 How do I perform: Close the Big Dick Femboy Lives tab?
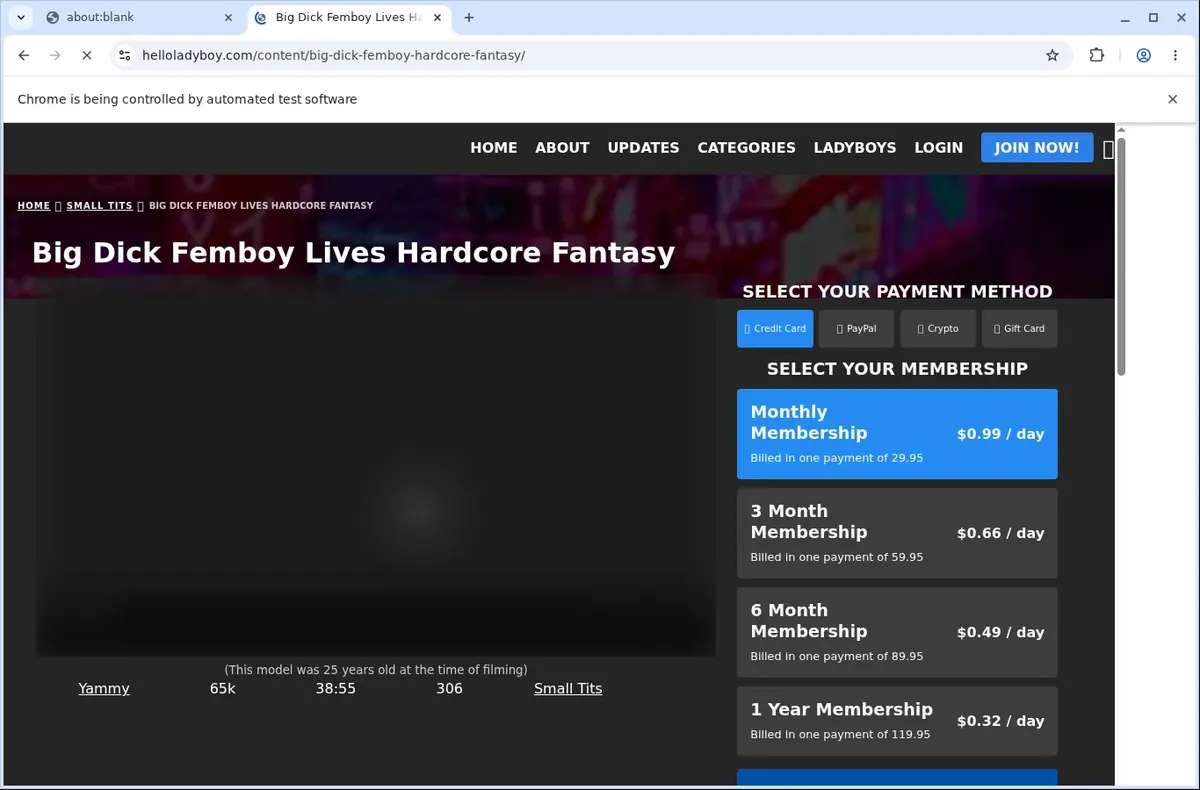click(436, 17)
